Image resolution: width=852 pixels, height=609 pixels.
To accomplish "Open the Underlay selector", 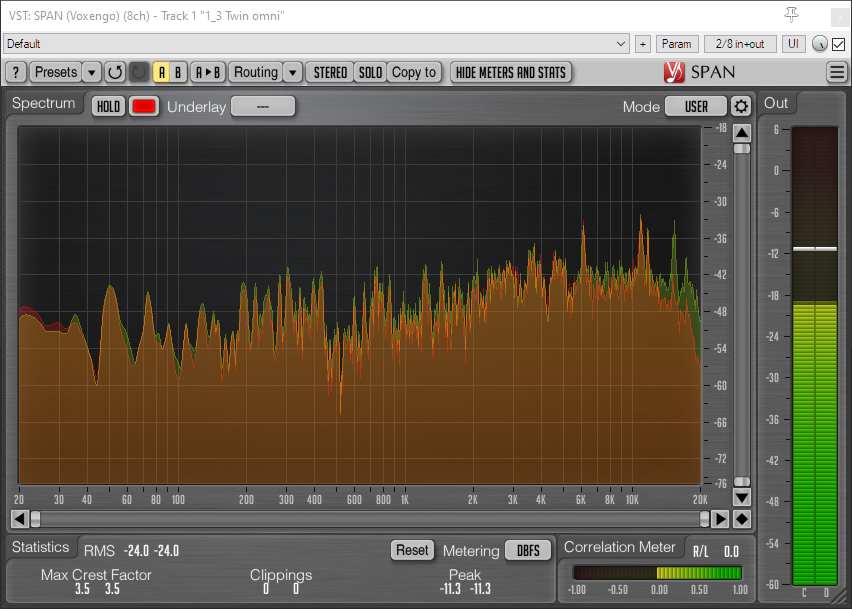I will [x=263, y=107].
